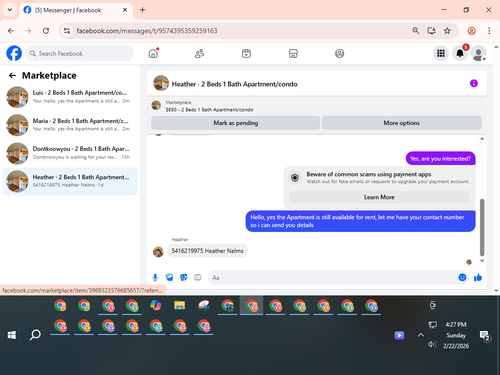Show hidden system tray icons

tap(421, 335)
